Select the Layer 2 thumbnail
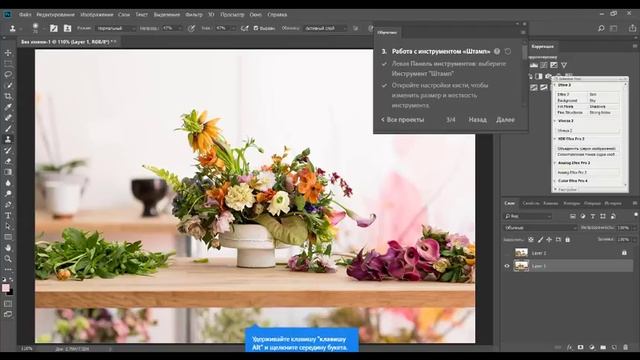 (x=521, y=253)
